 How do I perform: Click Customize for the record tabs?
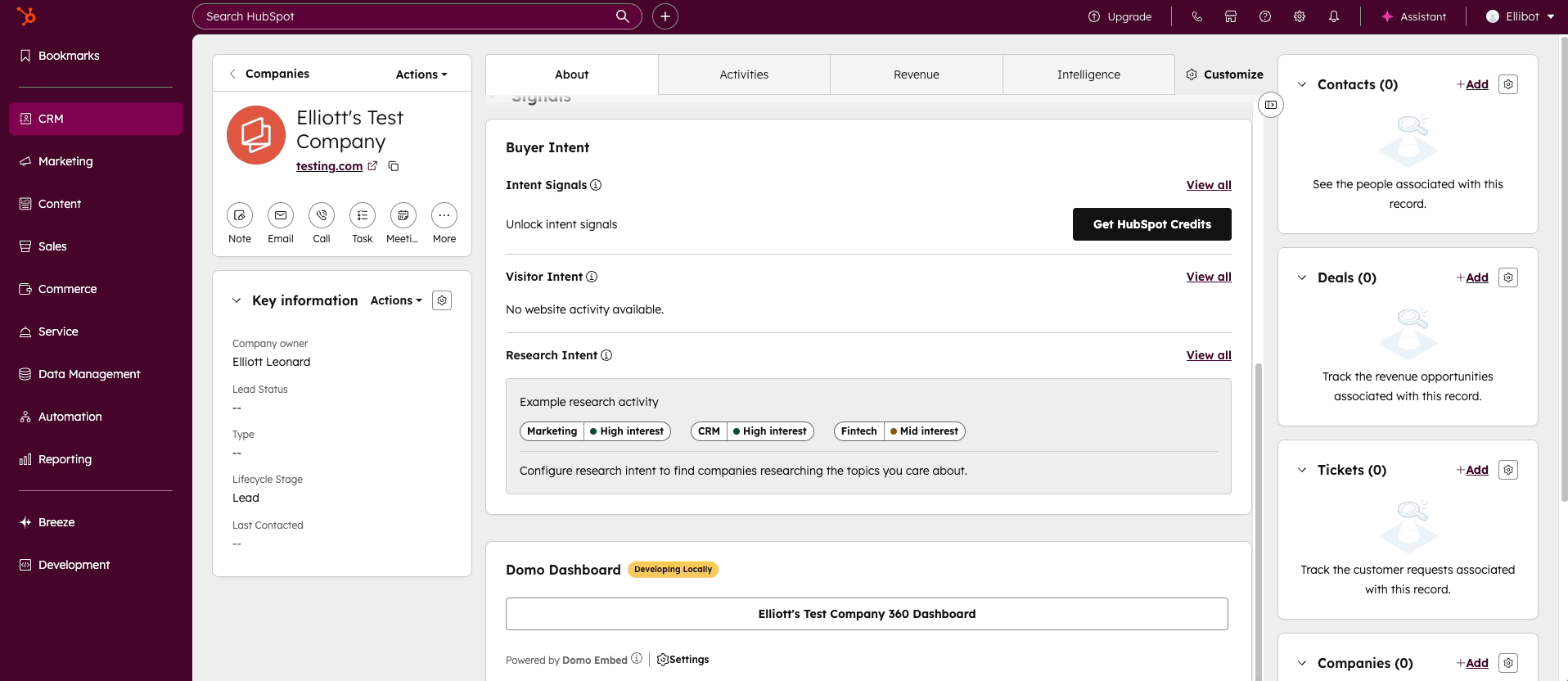point(1224,74)
